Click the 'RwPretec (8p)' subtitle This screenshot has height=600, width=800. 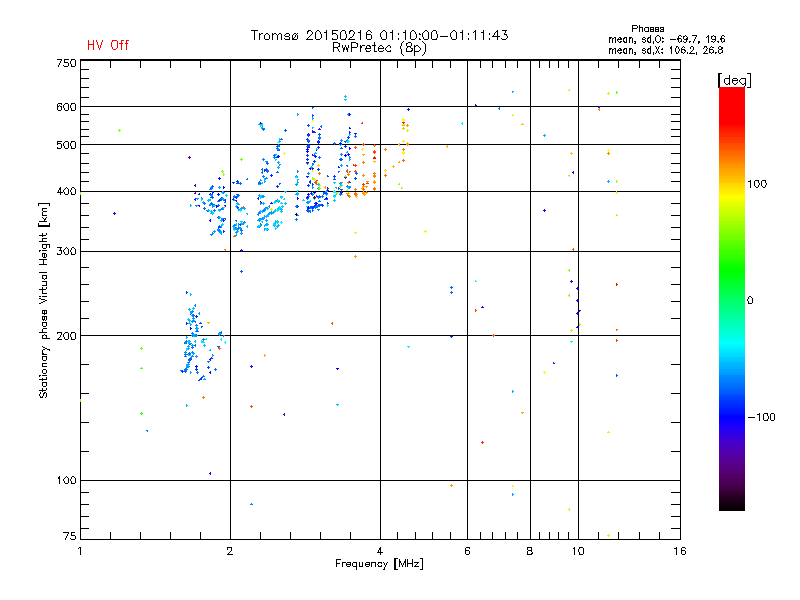tap(379, 48)
